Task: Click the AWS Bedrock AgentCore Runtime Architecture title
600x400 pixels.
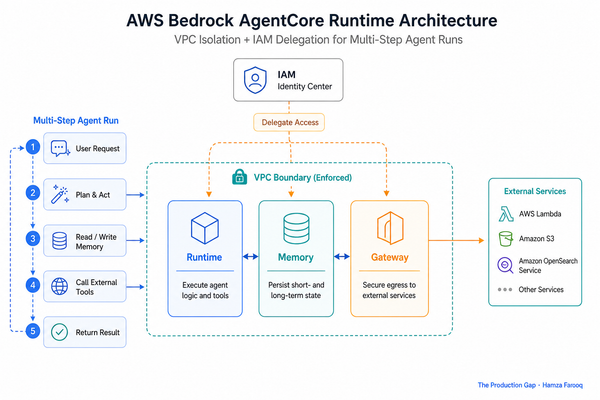Action: point(311,20)
